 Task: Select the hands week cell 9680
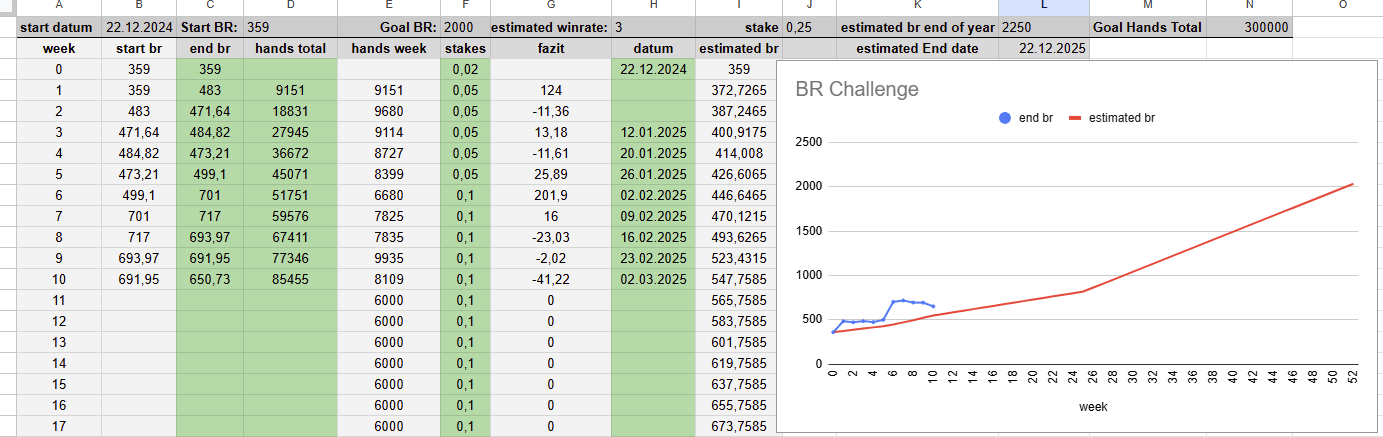389,111
